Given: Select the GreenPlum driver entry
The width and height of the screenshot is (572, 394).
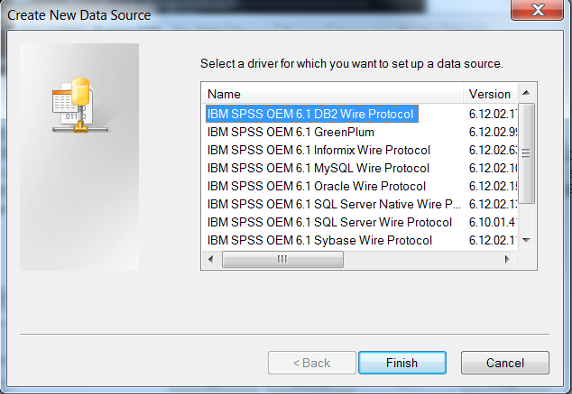Looking at the screenshot, I should pos(291,132).
